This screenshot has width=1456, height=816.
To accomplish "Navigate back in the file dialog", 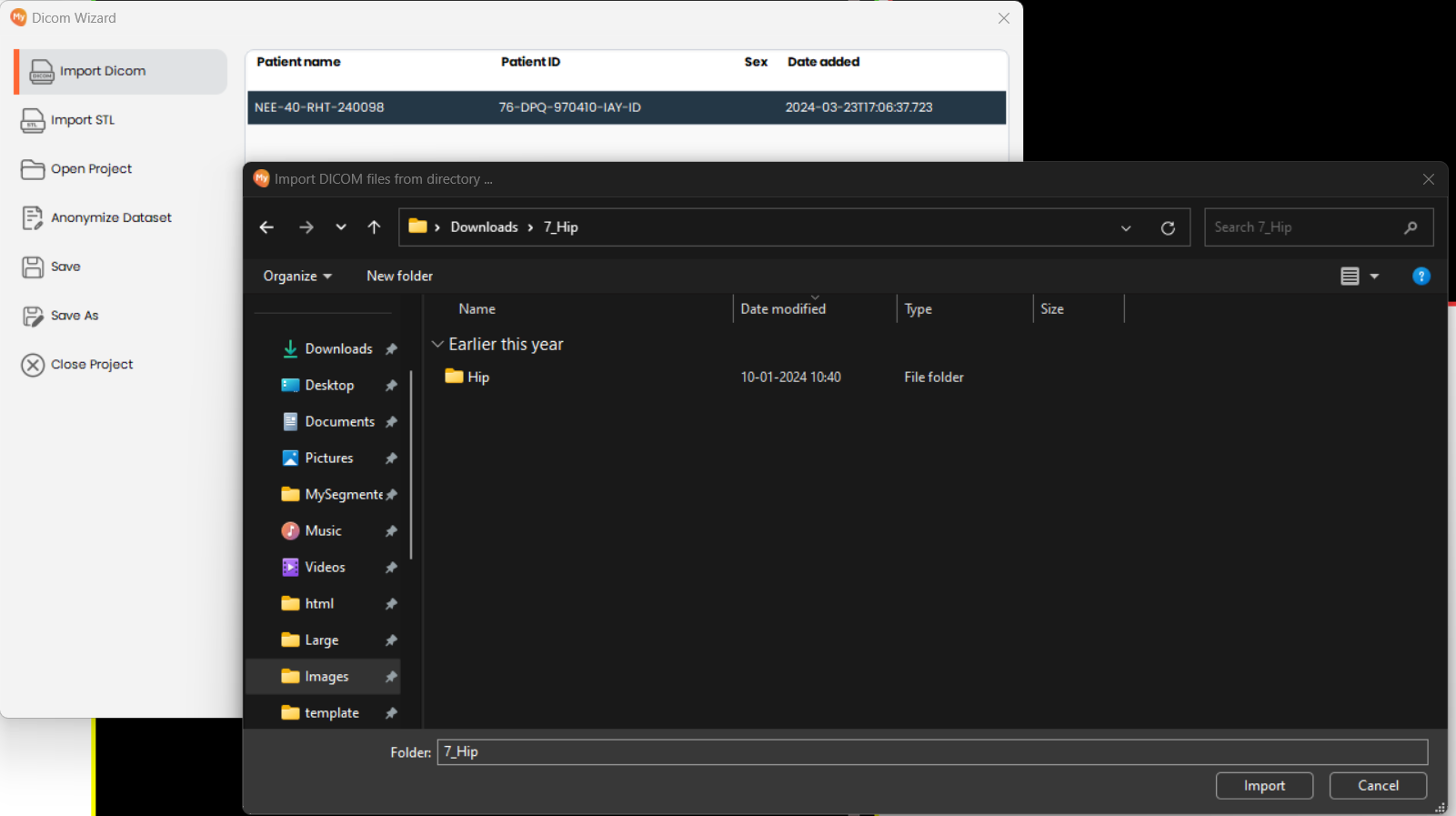I will [x=266, y=227].
